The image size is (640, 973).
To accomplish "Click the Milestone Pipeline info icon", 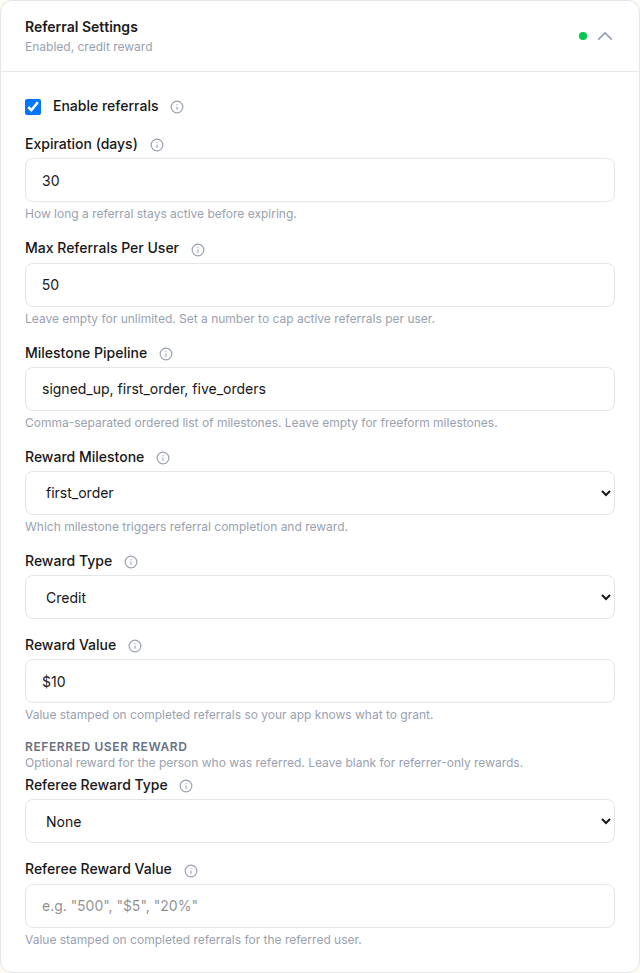I will (x=165, y=353).
